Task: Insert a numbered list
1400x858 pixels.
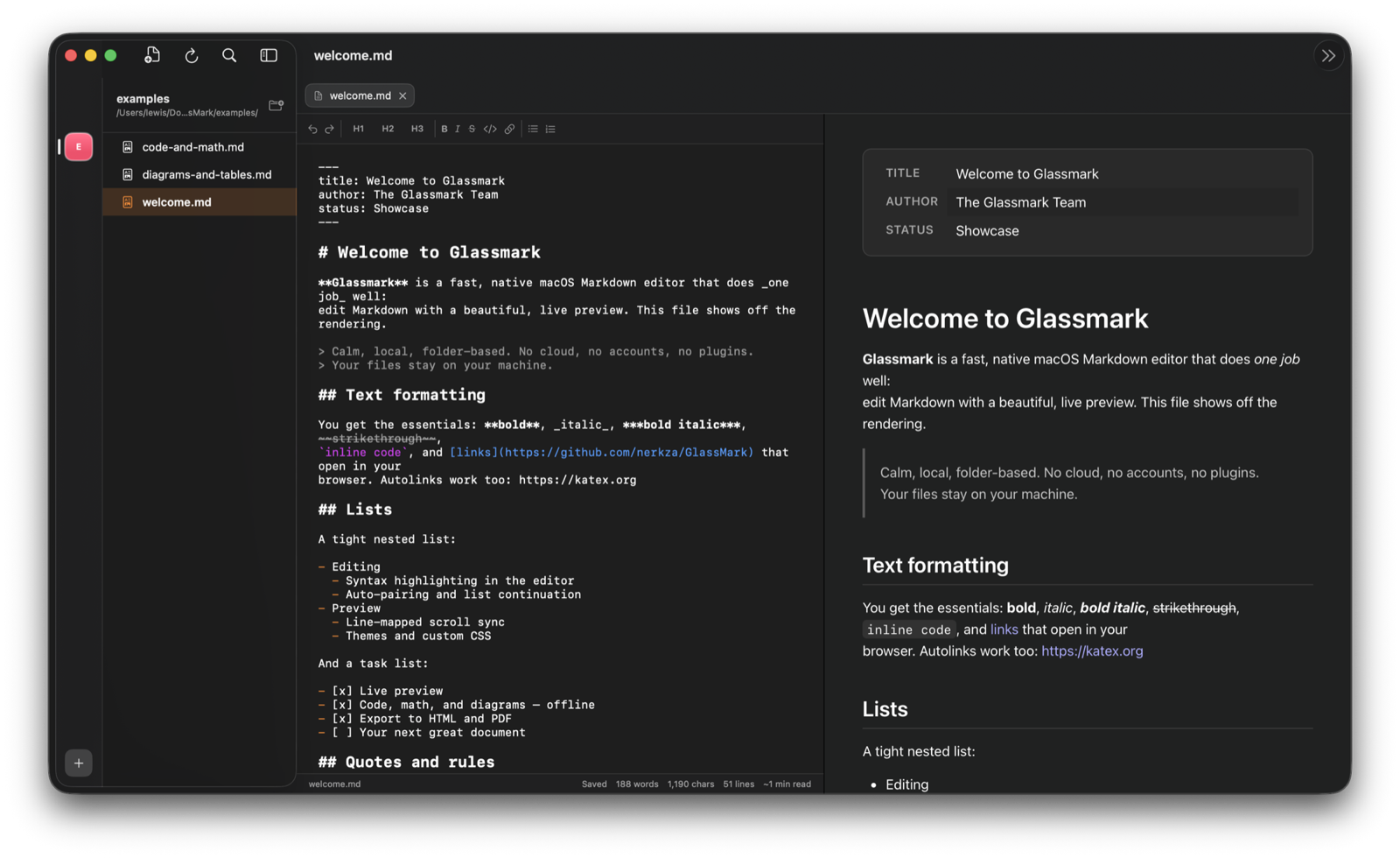Action: click(x=550, y=129)
